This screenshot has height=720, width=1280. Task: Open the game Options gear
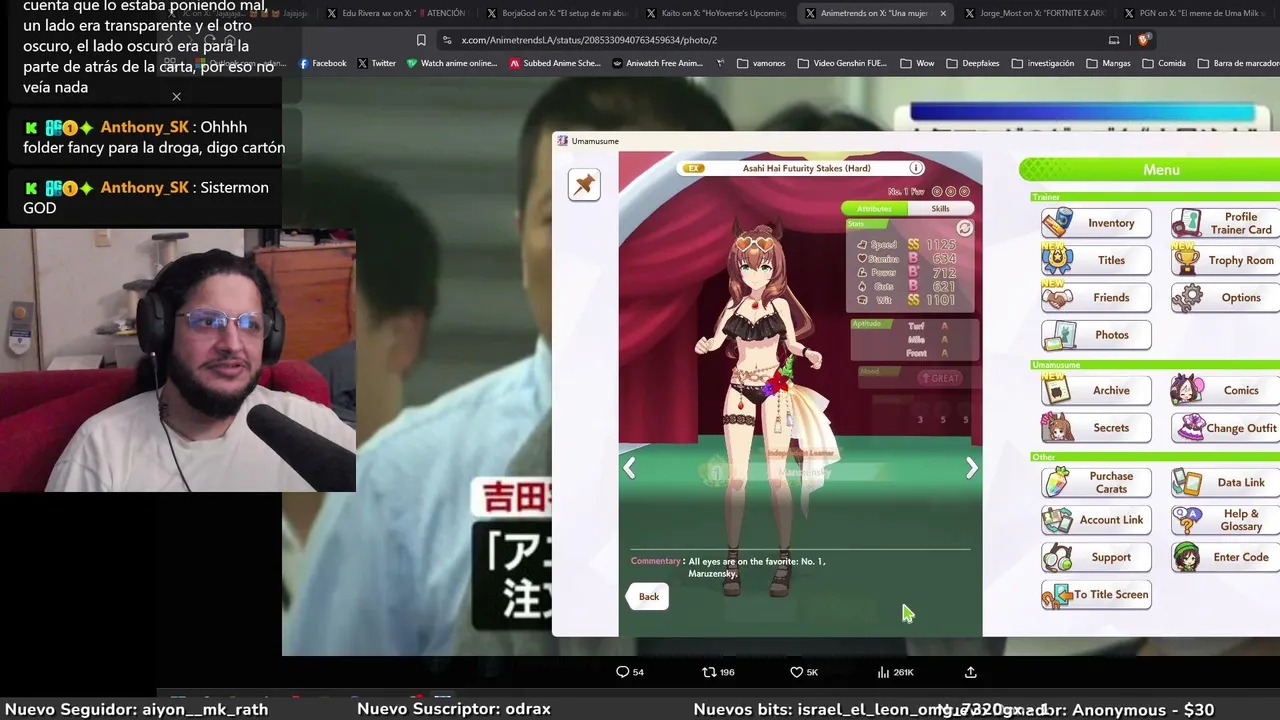(1226, 297)
